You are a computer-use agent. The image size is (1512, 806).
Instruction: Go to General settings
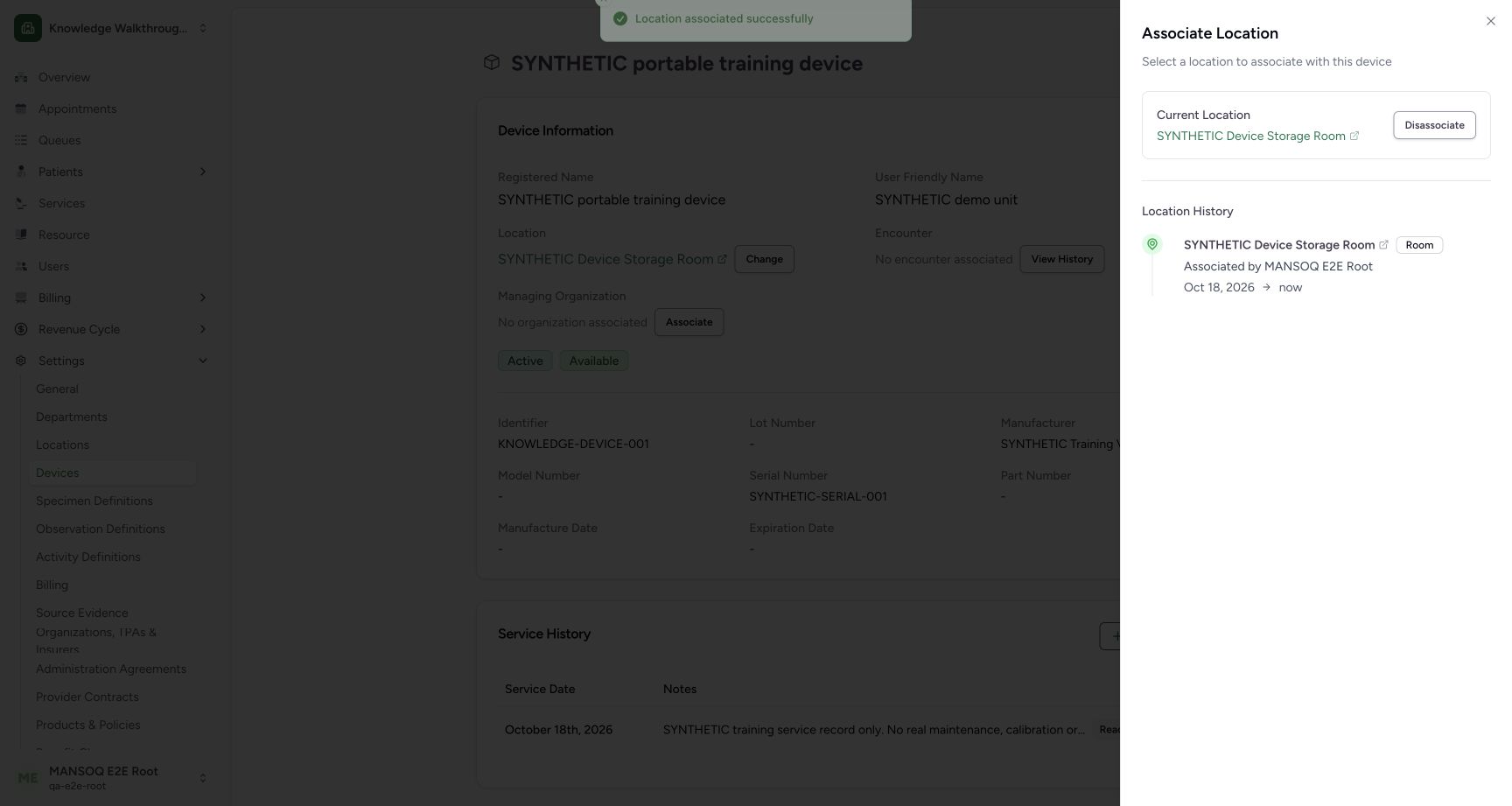tap(57, 389)
